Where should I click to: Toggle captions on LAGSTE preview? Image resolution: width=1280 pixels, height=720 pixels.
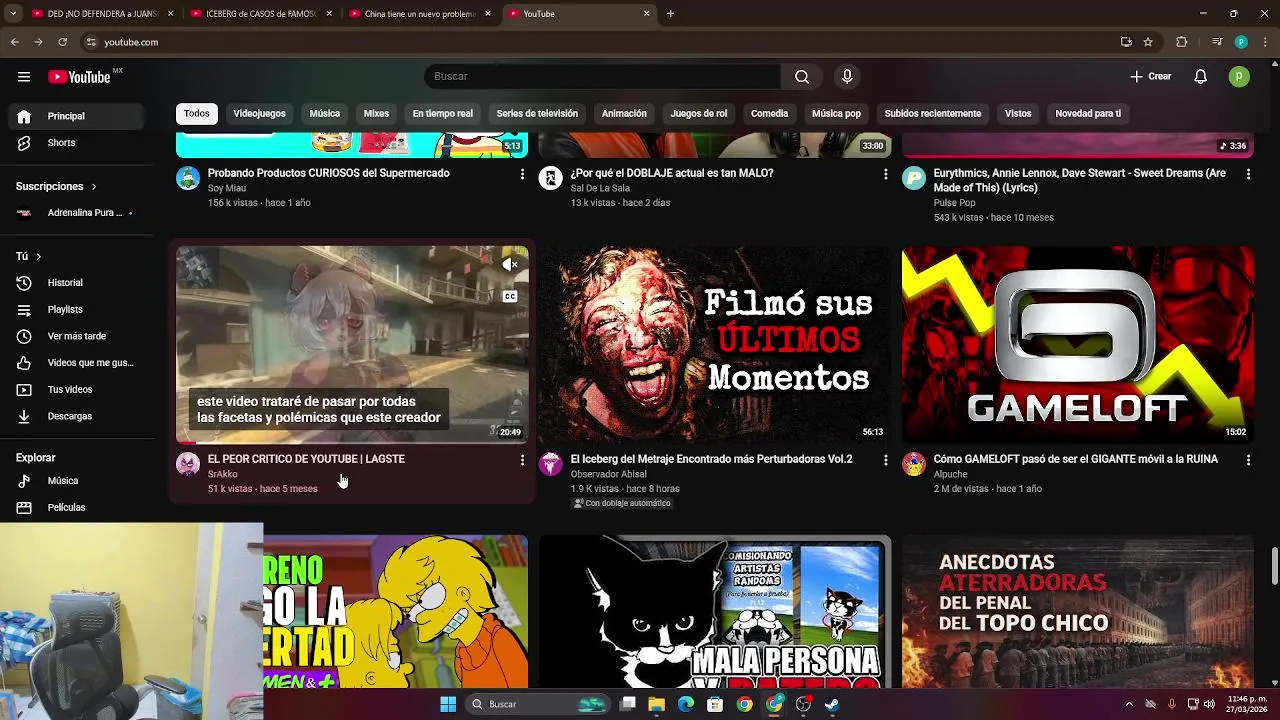[x=510, y=297]
